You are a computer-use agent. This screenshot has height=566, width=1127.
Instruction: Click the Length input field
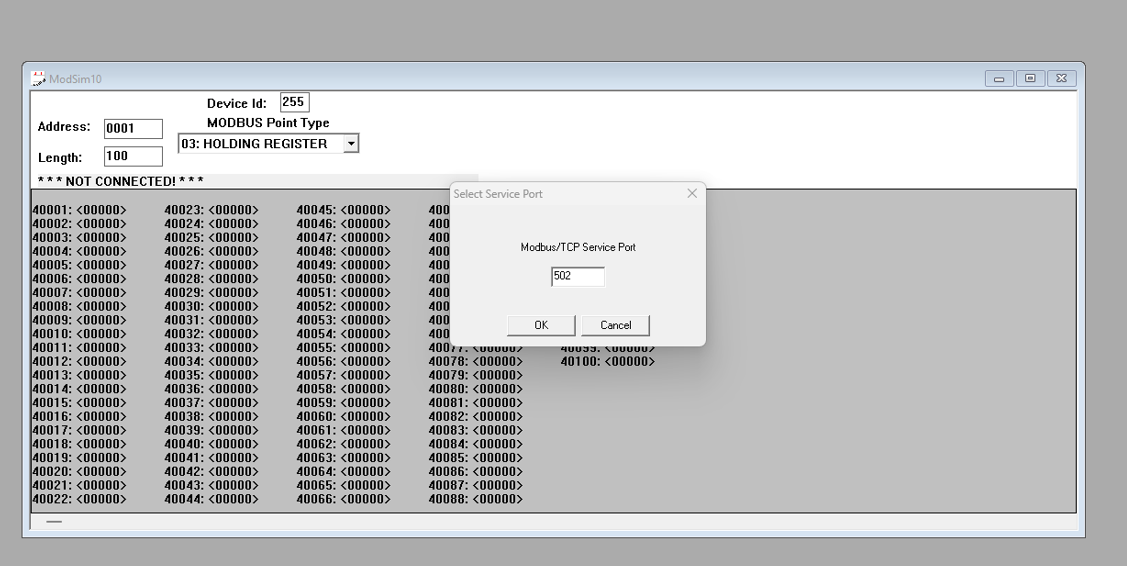point(134,156)
